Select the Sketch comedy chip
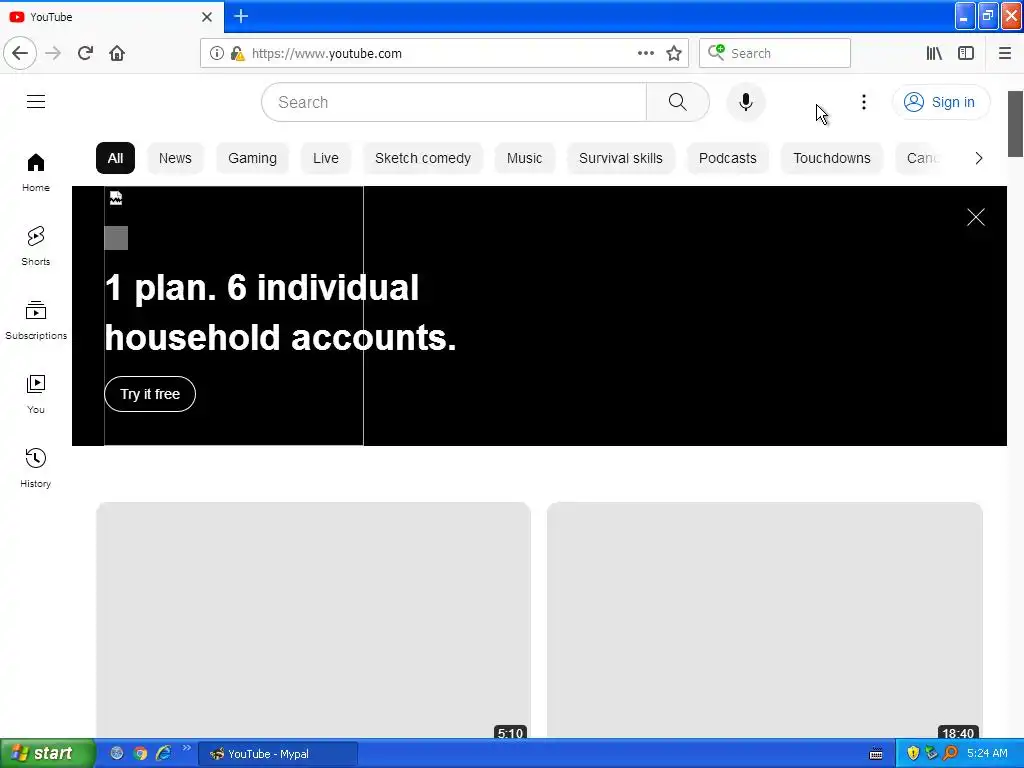Viewport: 1024px width, 768px height. click(423, 158)
